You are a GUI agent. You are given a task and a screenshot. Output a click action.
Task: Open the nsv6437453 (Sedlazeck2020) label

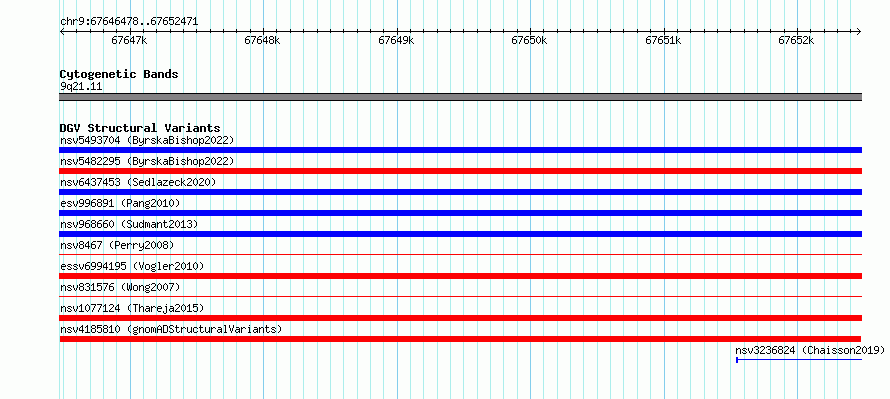coord(138,182)
